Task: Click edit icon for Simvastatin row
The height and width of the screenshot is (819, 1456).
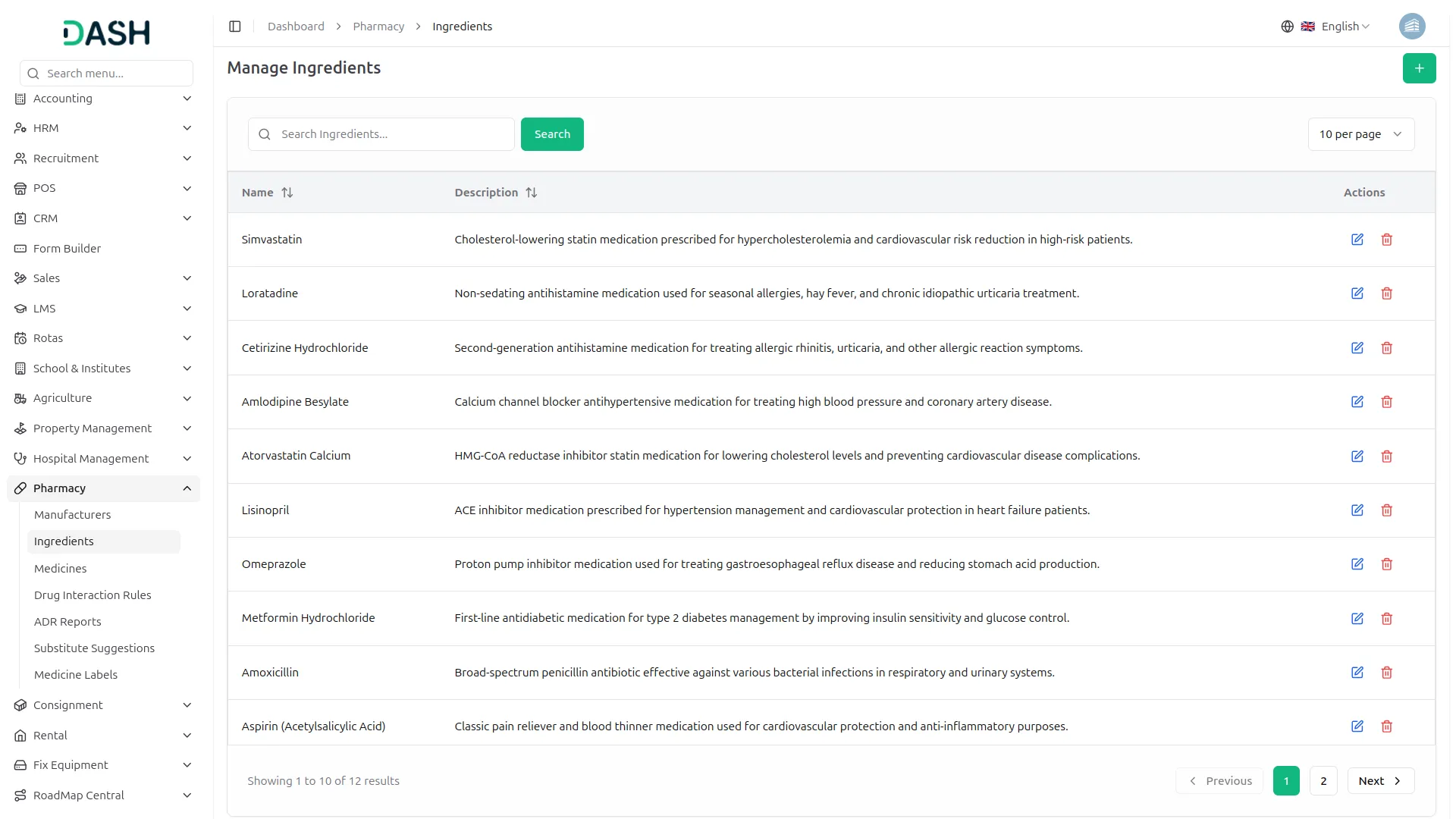Action: click(1357, 240)
